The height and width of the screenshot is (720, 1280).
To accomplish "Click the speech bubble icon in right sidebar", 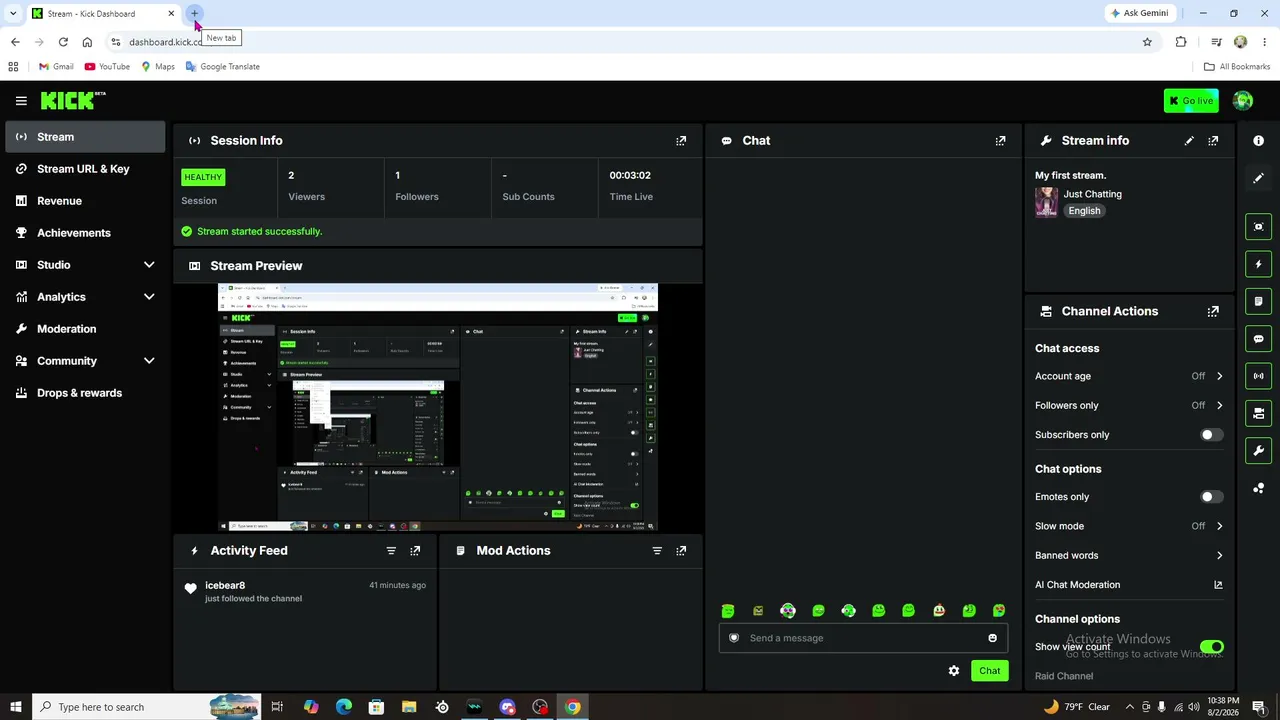I will coord(1258,339).
